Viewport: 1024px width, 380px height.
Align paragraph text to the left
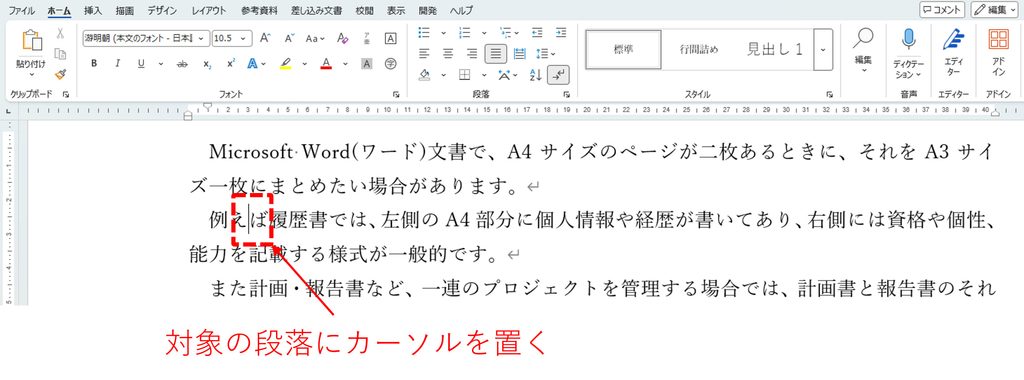(424, 54)
